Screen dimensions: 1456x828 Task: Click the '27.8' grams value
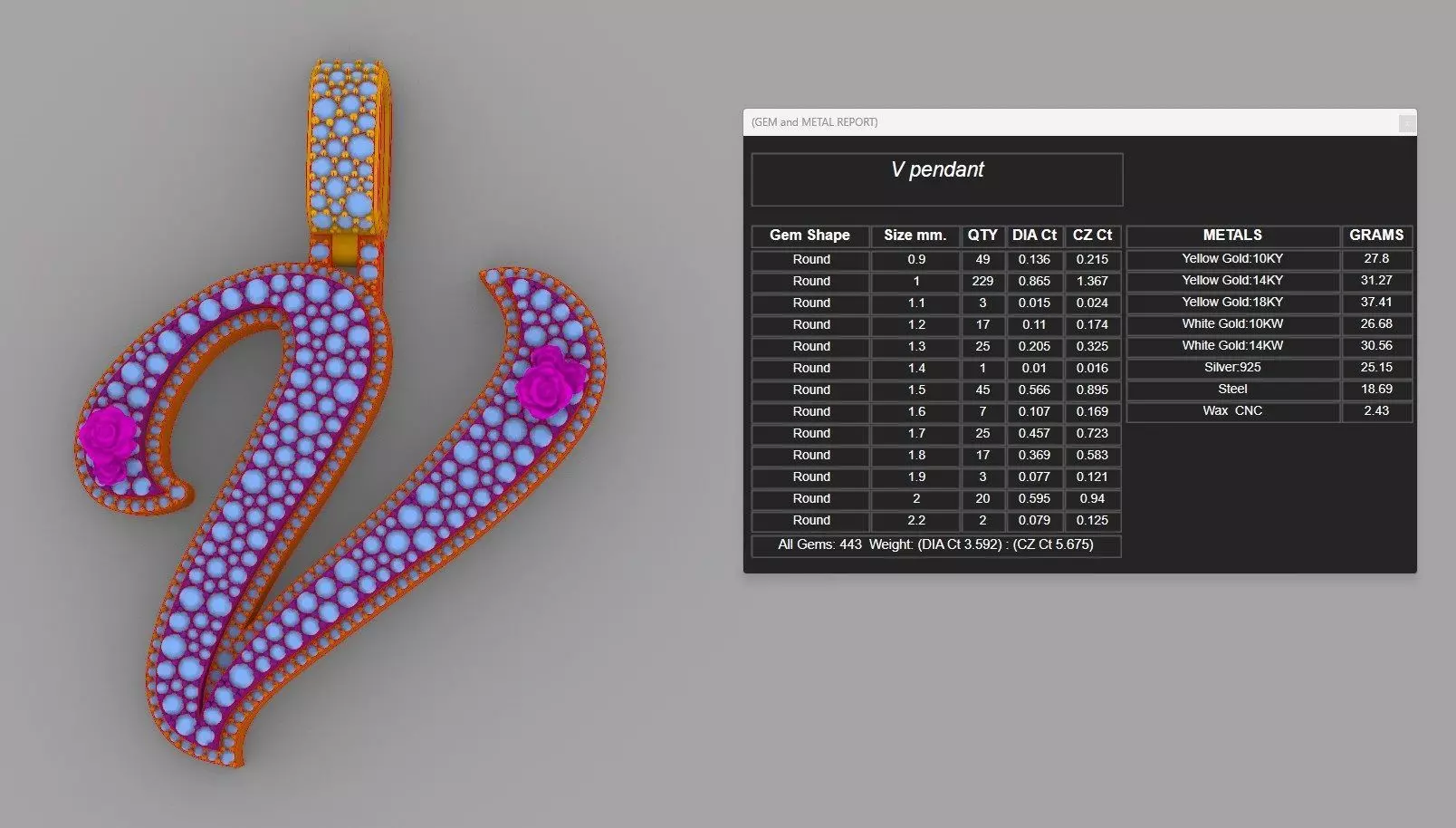pos(1377,259)
